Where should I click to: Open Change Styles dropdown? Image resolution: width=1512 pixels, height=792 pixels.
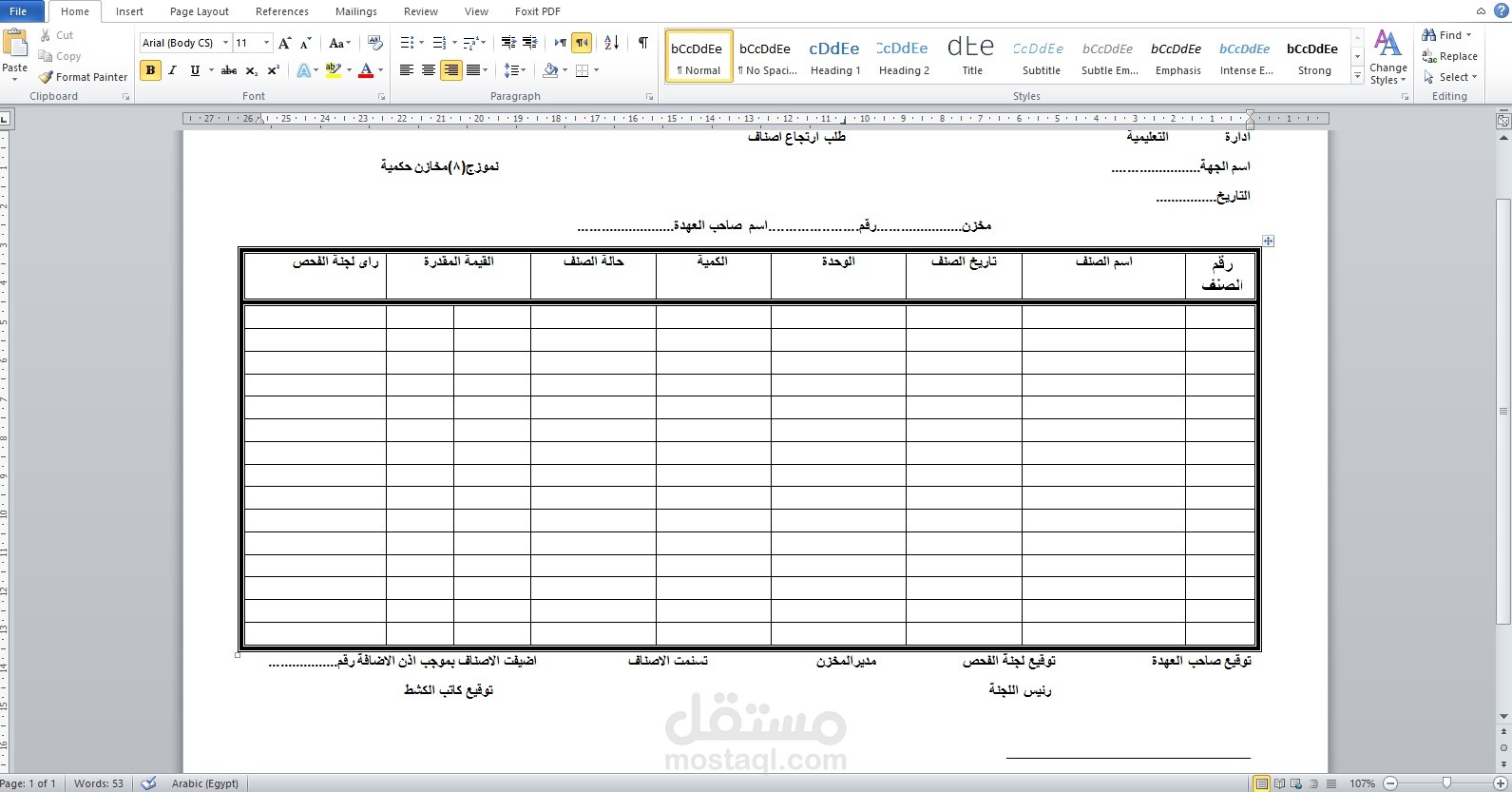[1388, 57]
